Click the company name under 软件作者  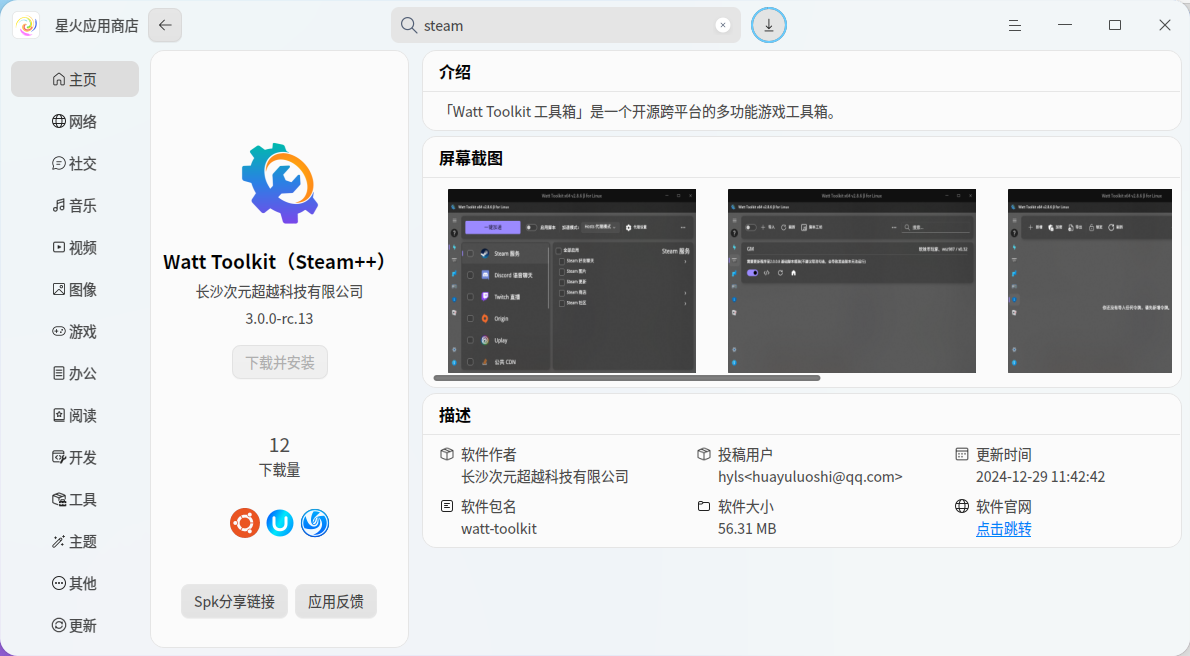coord(545,477)
